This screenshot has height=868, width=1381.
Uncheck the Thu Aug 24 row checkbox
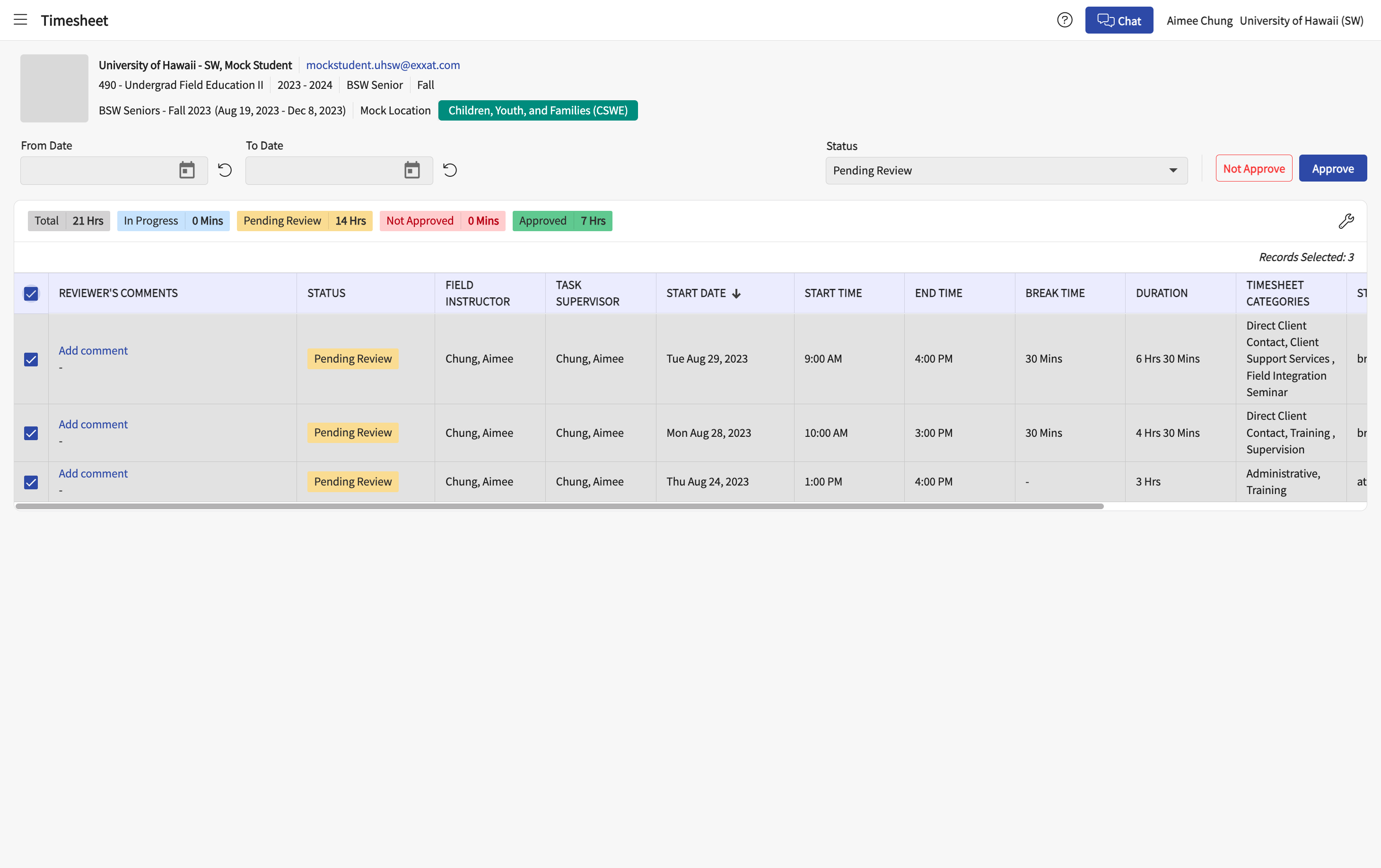pos(31,483)
